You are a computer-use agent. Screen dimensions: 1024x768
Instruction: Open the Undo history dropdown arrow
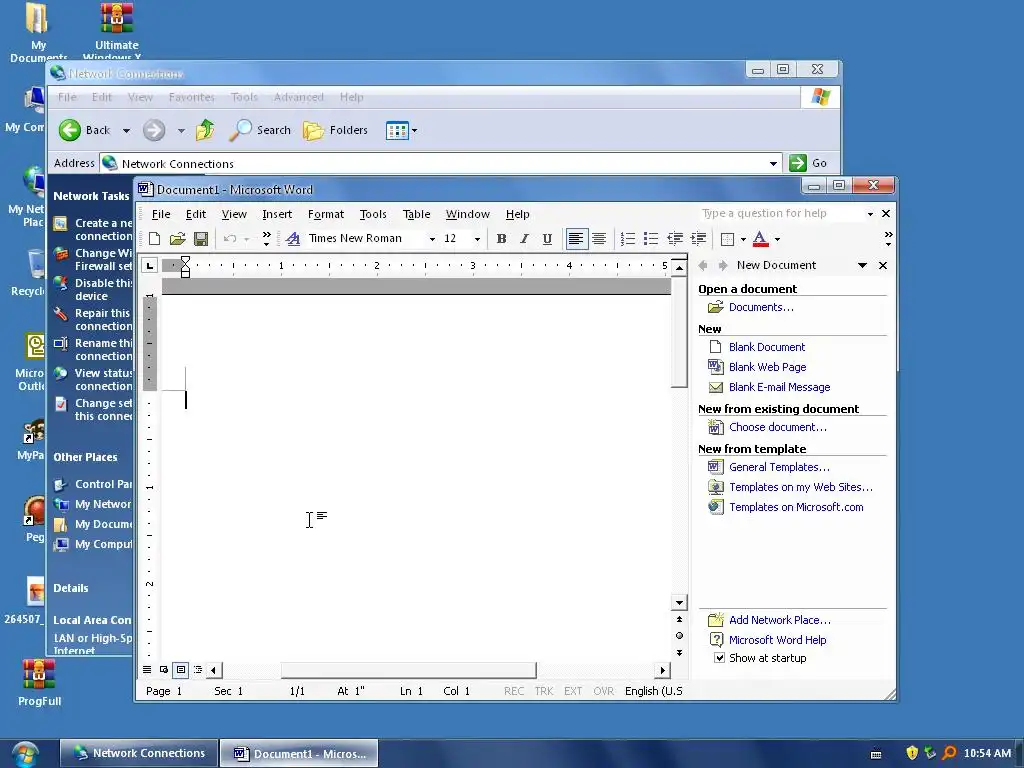point(246,240)
